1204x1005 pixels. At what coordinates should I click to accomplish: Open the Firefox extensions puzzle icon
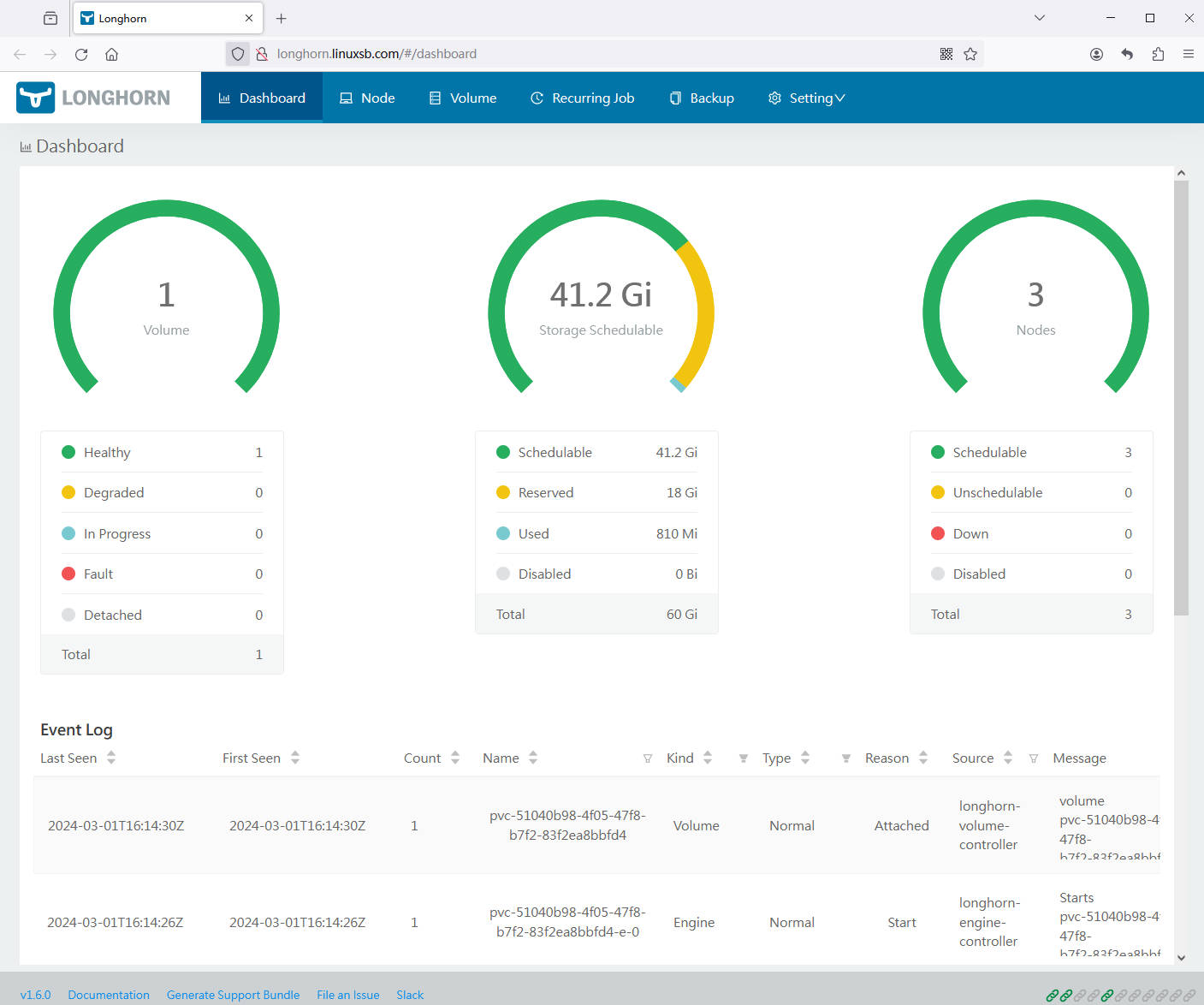click(x=1158, y=54)
